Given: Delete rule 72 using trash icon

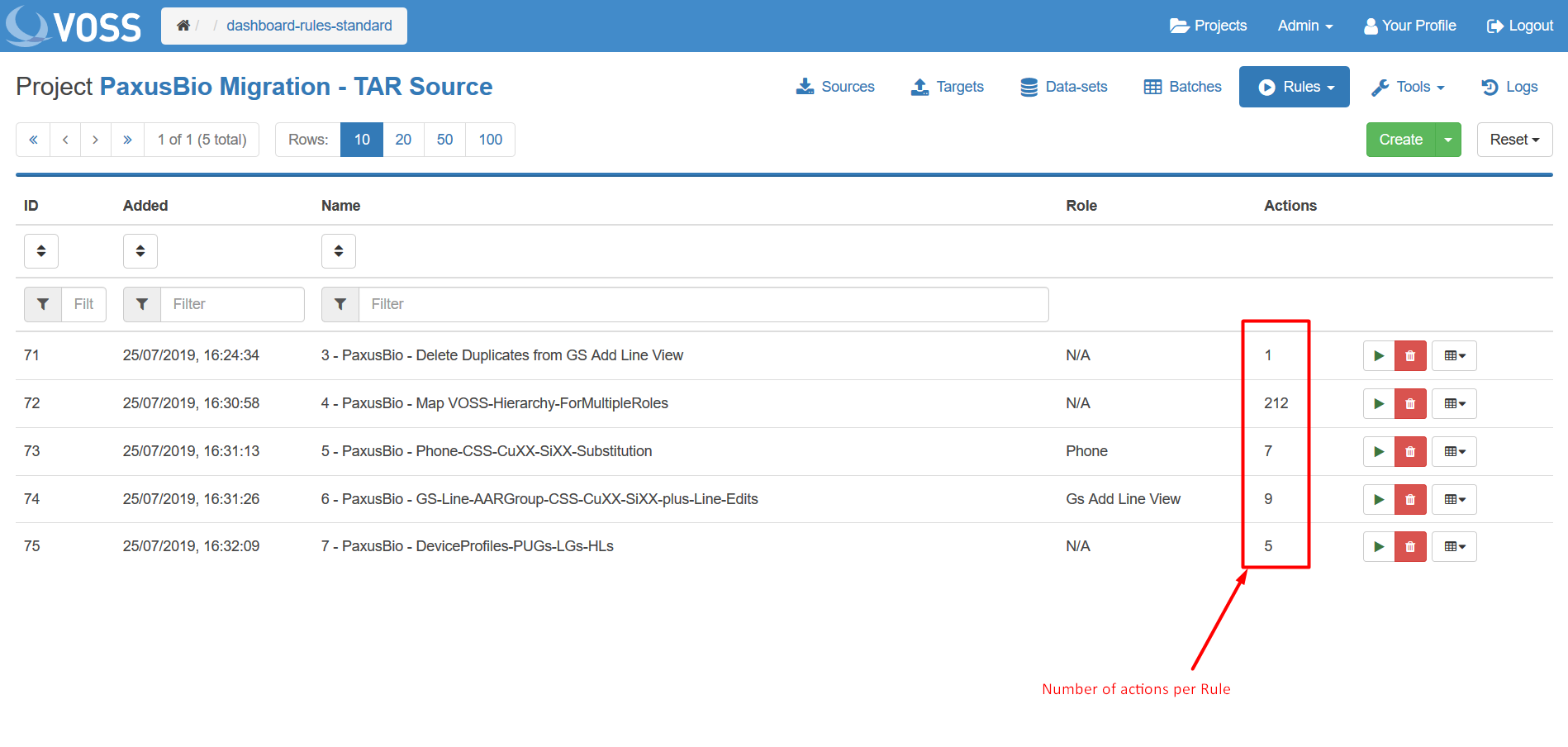Looking at the screenshot, I should coord(1410,404).
